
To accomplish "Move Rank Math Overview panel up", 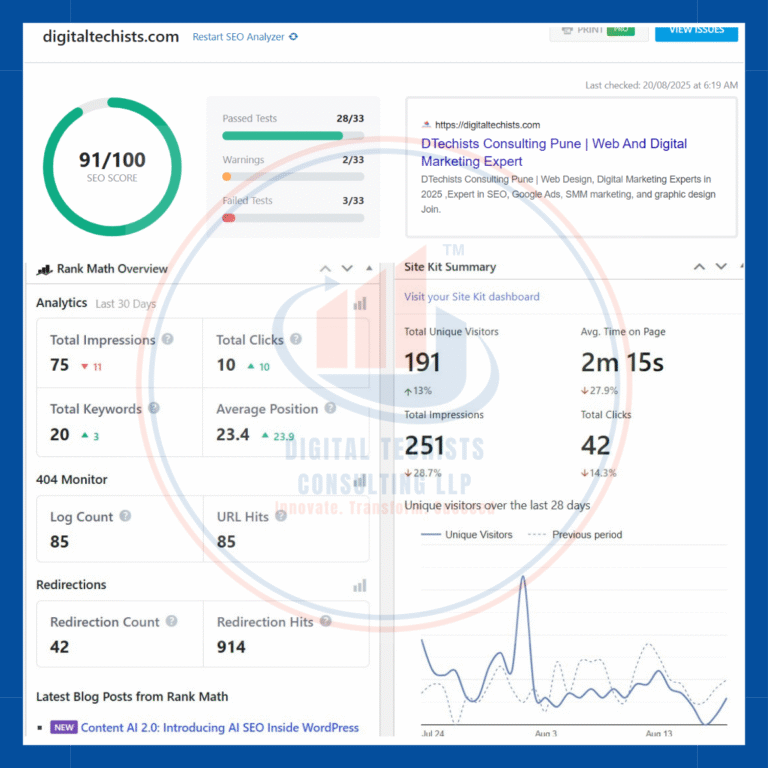I will point(325,268).
